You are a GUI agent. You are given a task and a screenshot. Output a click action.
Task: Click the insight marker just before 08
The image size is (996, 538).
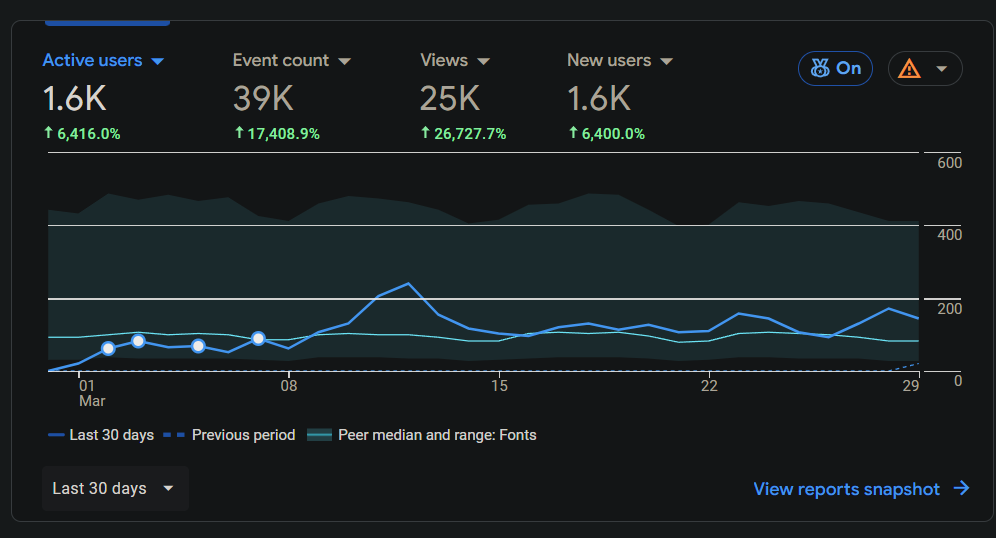258,339
